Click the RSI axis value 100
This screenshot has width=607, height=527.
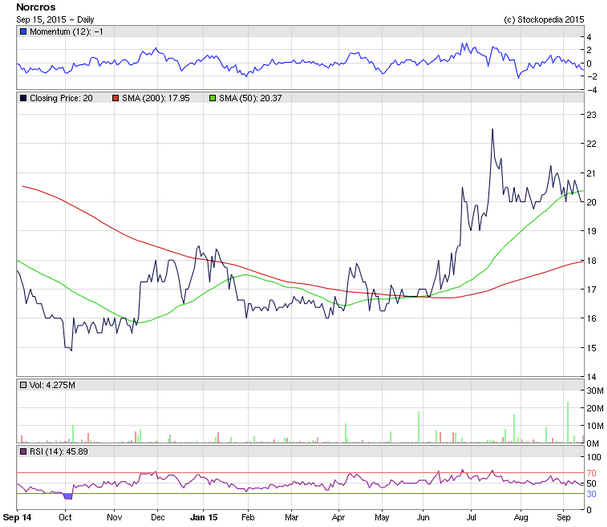tap(594, 457)
